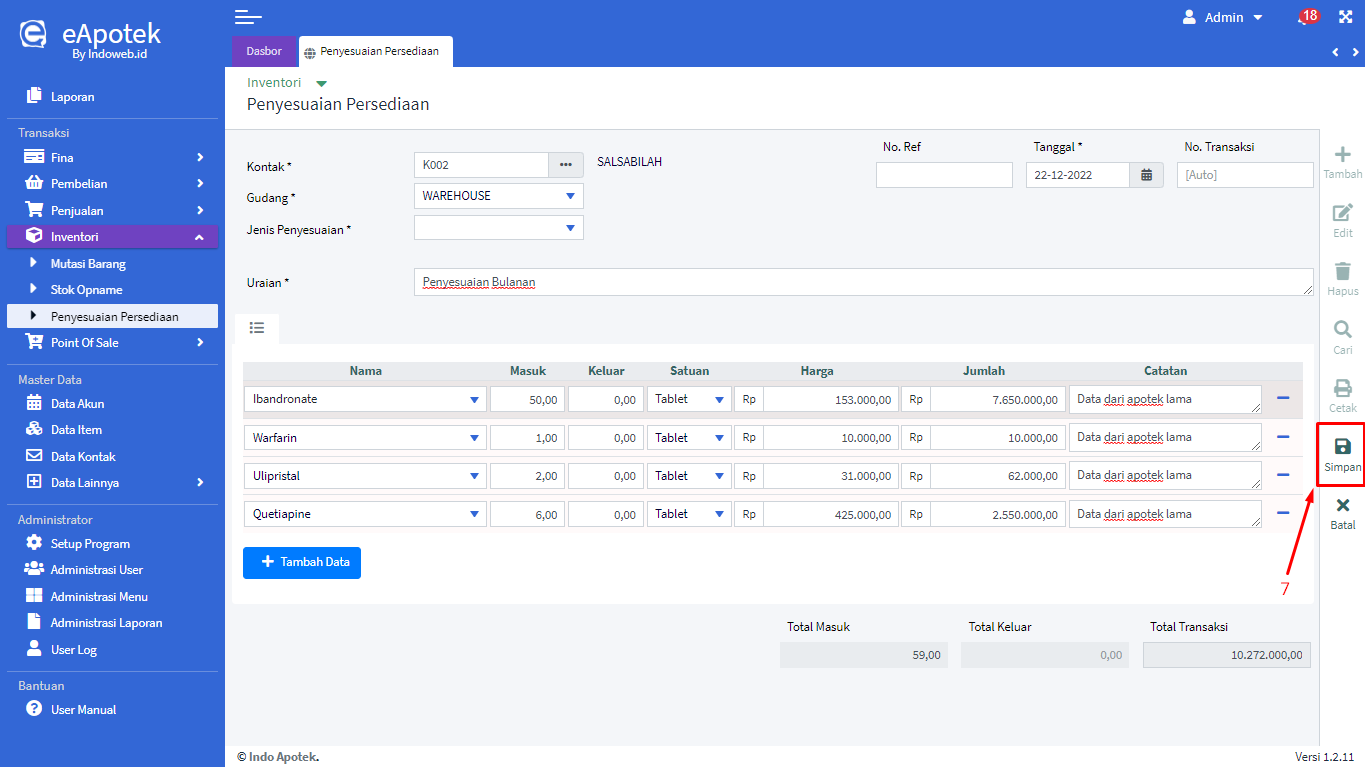
Task: Click the ellipsis button beside Kontak field
Action: (x=565, y=165)
